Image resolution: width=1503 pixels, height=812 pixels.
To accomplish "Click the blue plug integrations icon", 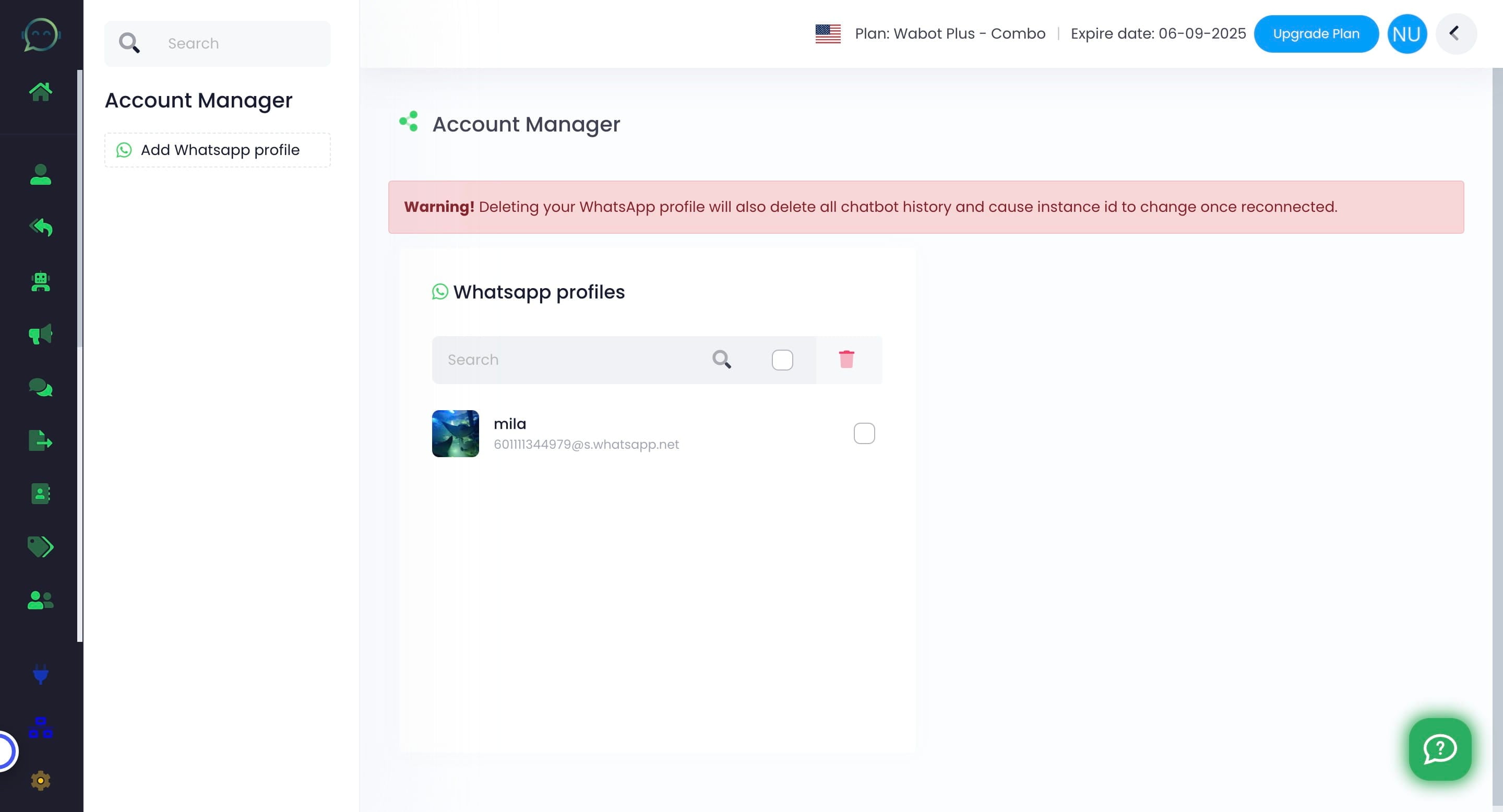I will (x=40, y=674).
